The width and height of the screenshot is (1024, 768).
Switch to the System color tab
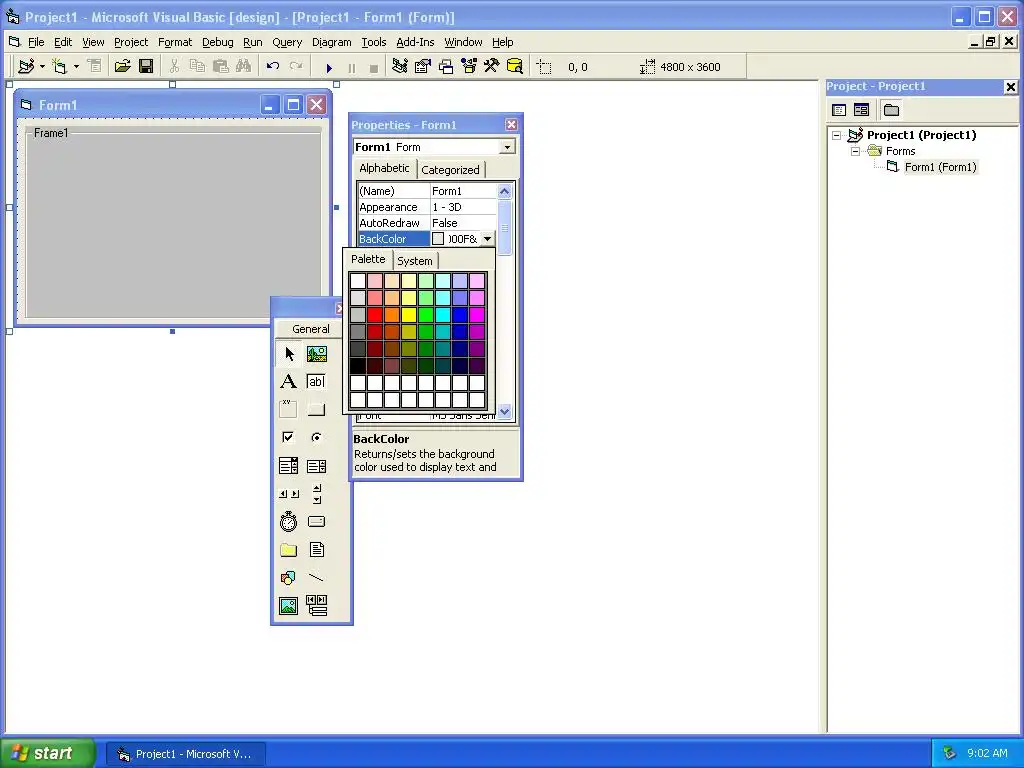click(x=415, y=261)
